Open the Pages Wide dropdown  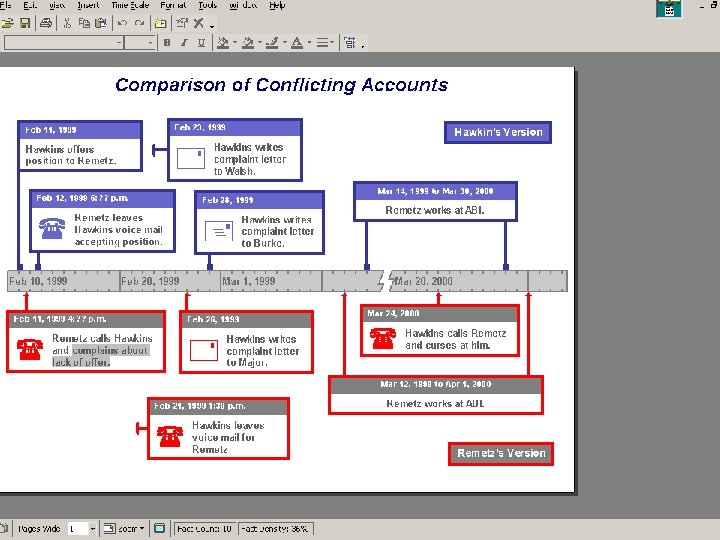[x=92, y=529]
